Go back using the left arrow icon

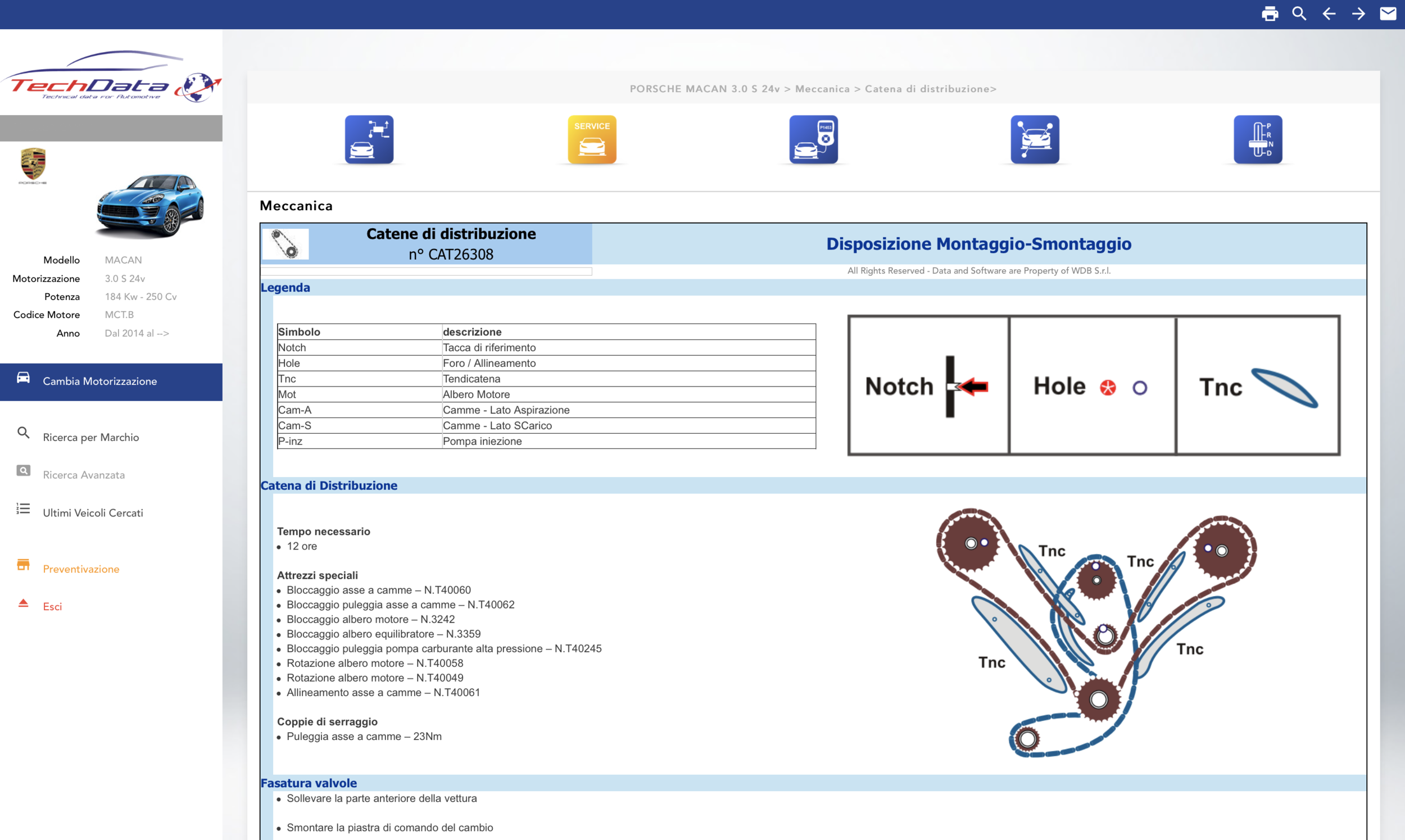[1329, 13]
